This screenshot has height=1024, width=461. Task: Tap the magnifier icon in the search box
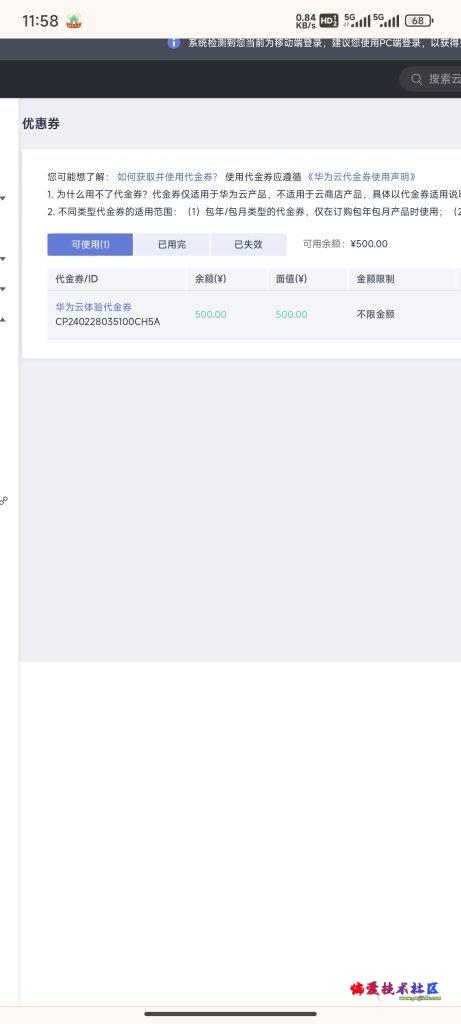coord(416,79)
